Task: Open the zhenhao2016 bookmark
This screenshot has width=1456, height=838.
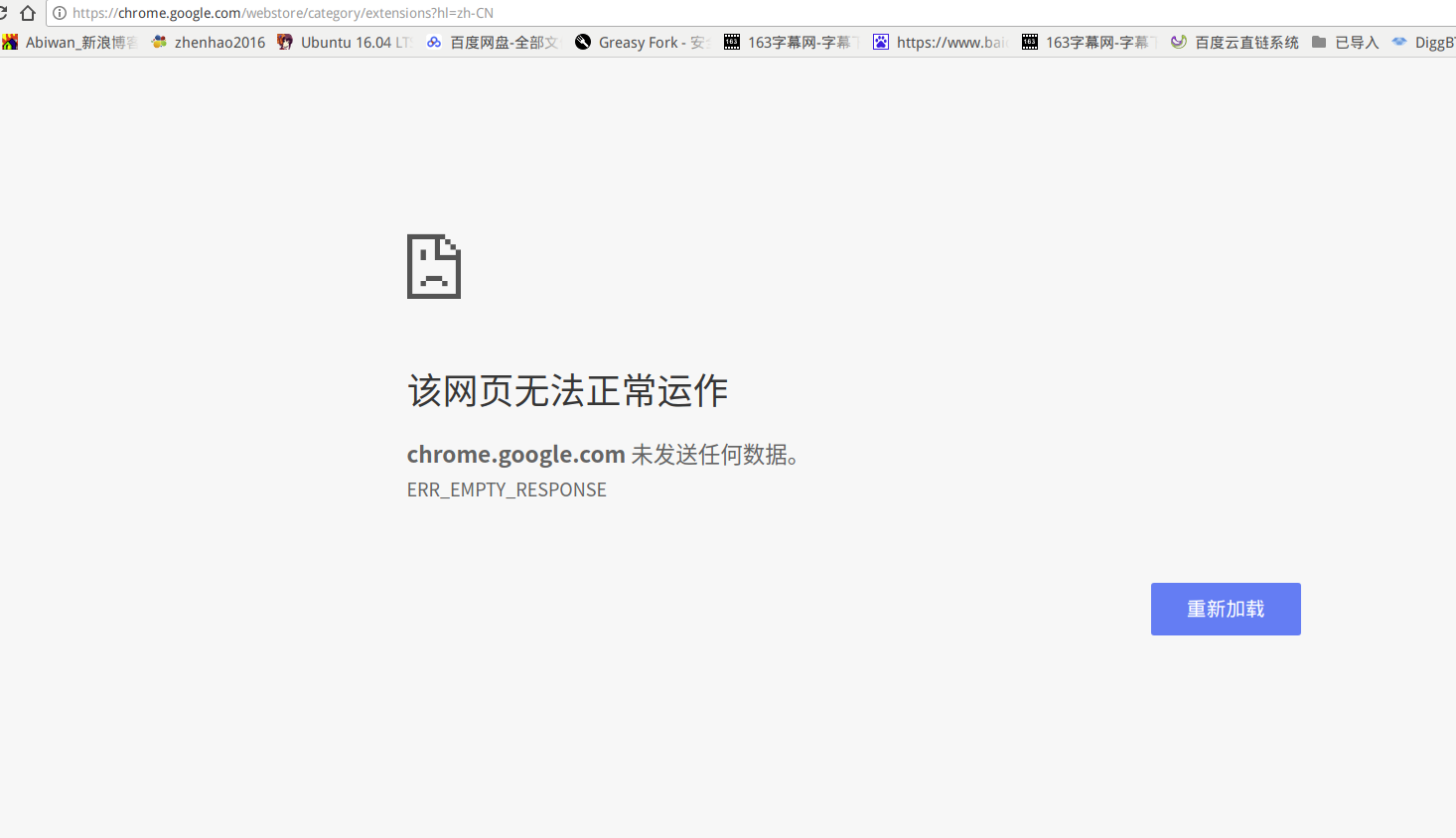Action: point(209,42)
